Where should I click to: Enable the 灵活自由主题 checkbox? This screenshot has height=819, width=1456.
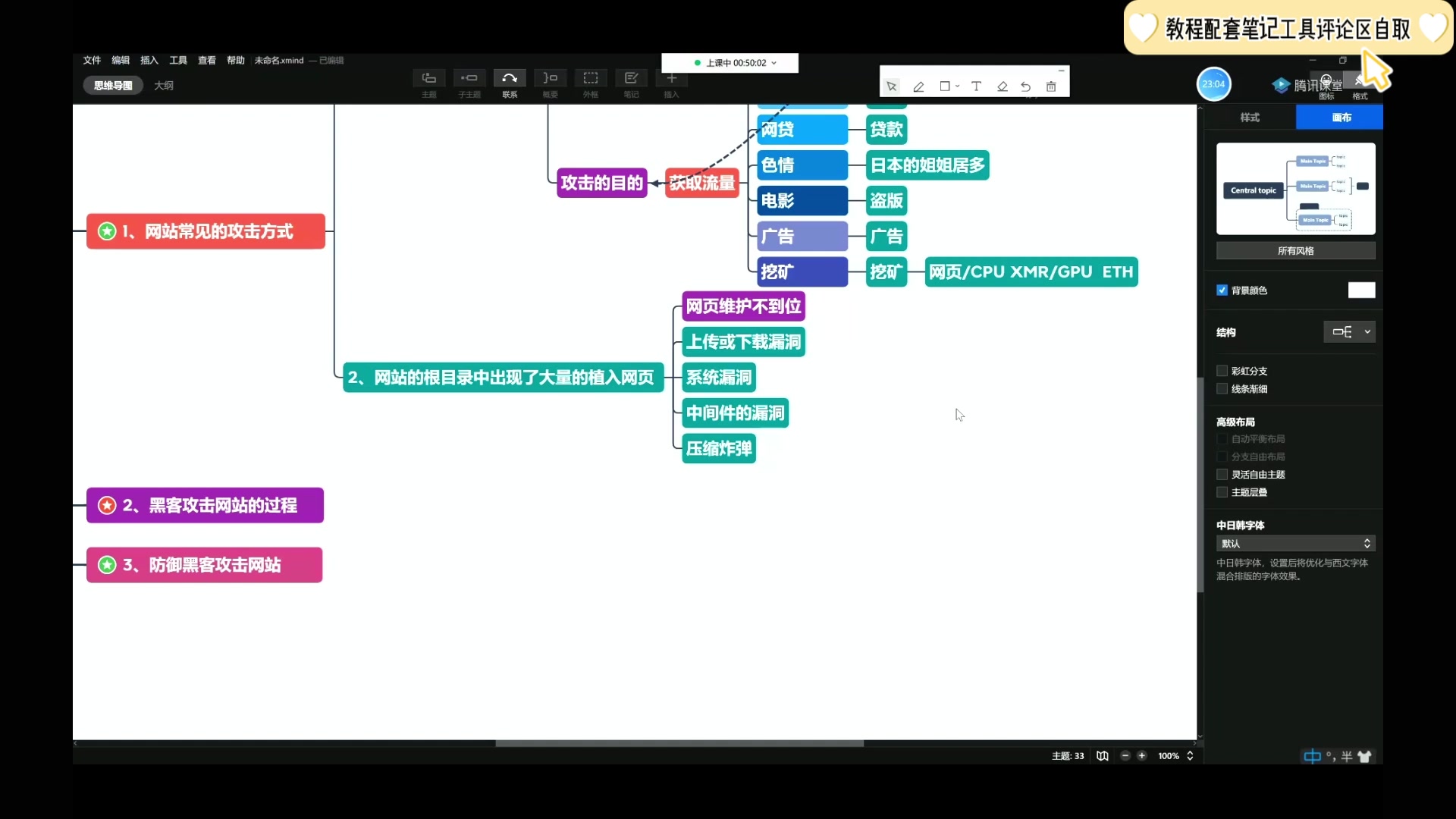[x=1222, y=475]
